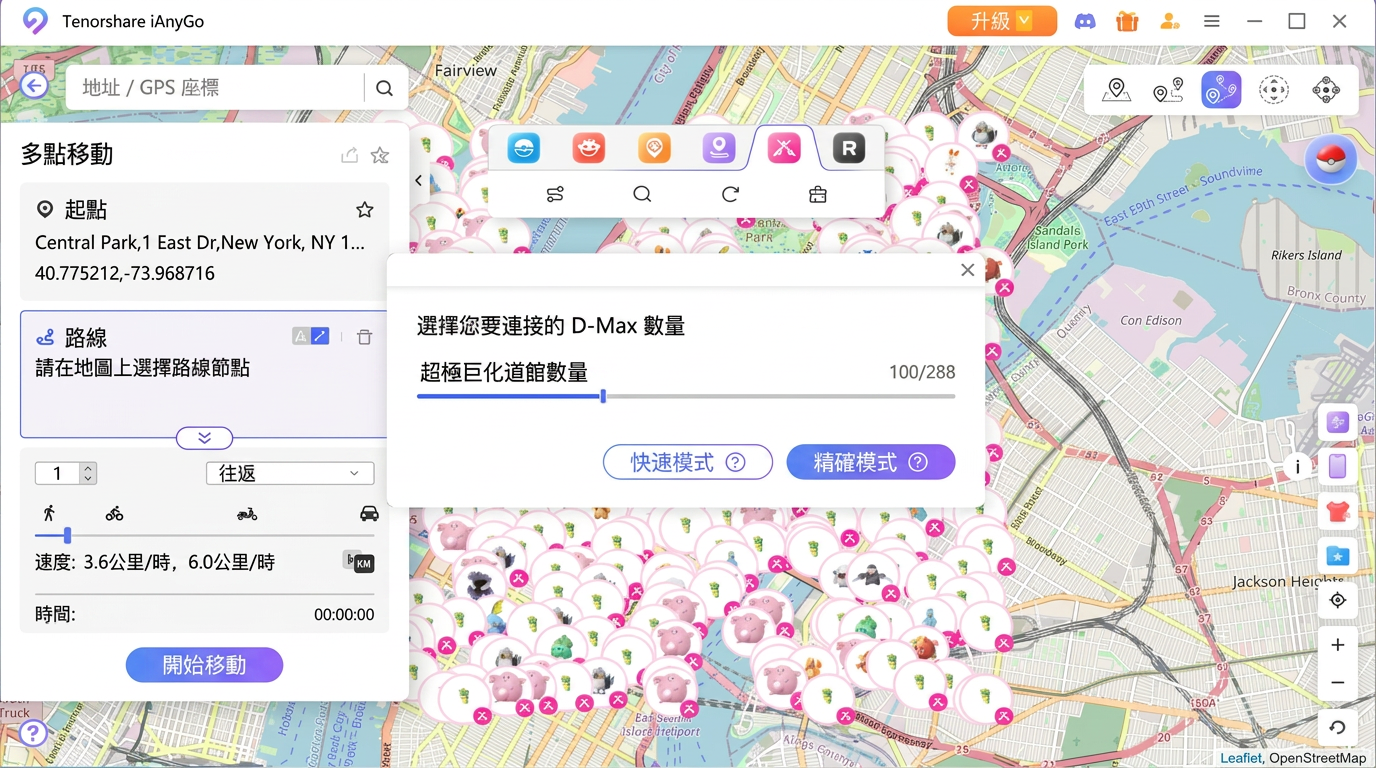This screenshot has height=768, width=1376.
Task: Select the bicycle speed icon
Action: pyautogui.click(x=115, y=513)
